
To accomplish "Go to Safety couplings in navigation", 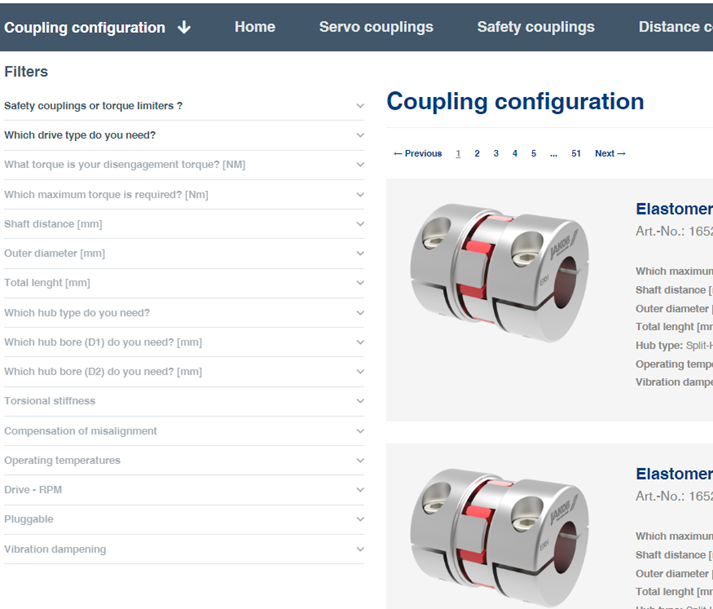I will [536, 27].
